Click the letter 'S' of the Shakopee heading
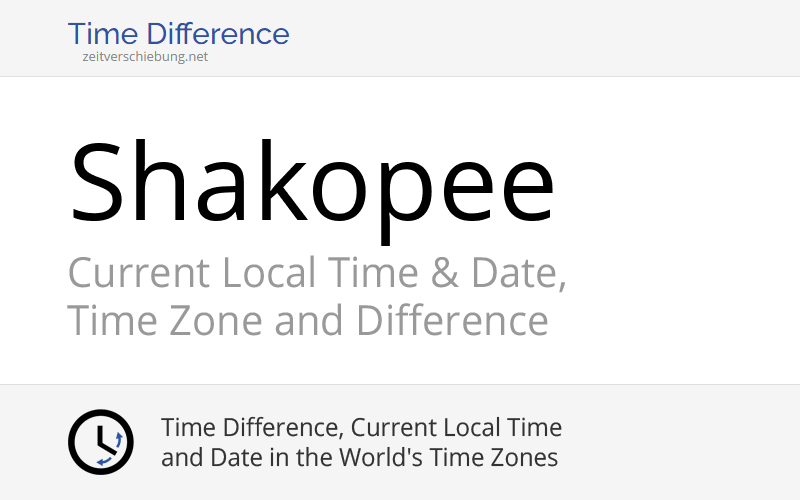The height and width of the screenshot is (500, 800). coord(96,184)
